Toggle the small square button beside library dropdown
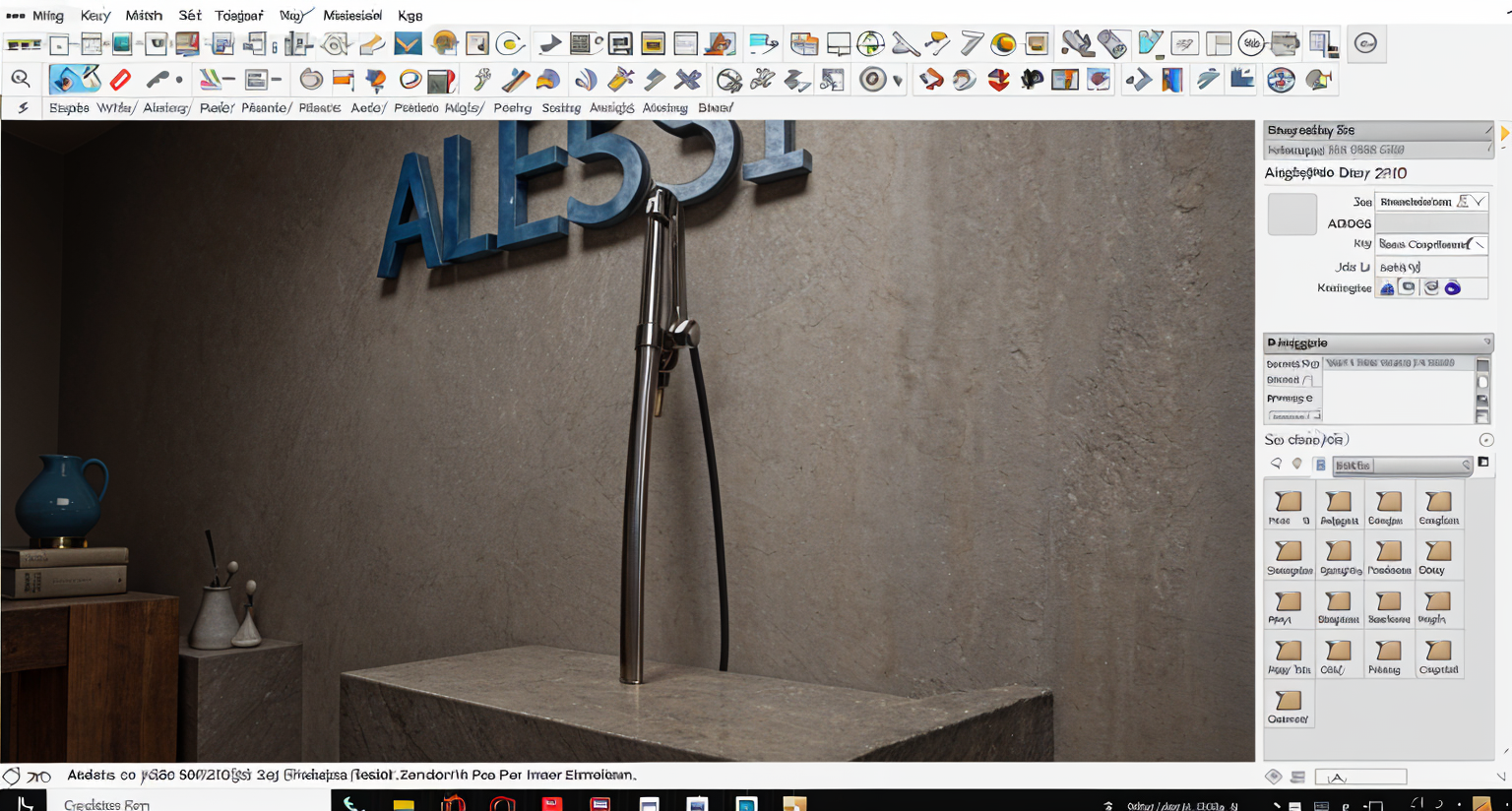 click(1483, 463)
